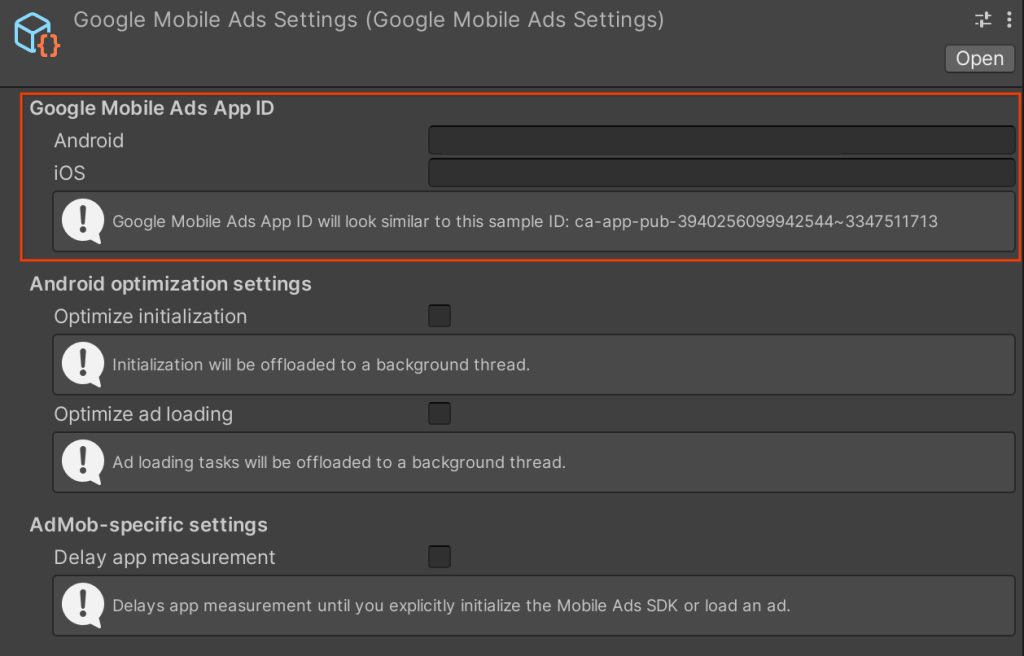Open the preset selector sliders icon
This screenshot has height=656, width=1024.
[x=983, y=20]
